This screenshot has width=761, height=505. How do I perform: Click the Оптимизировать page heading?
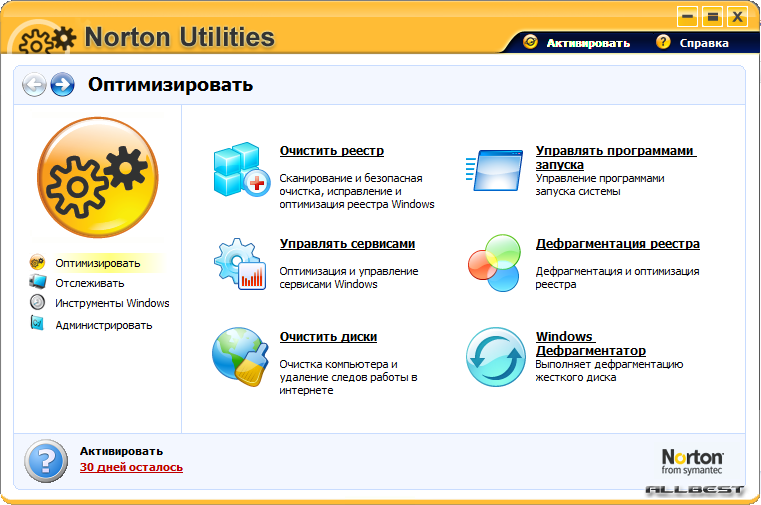tap(170, 84)
